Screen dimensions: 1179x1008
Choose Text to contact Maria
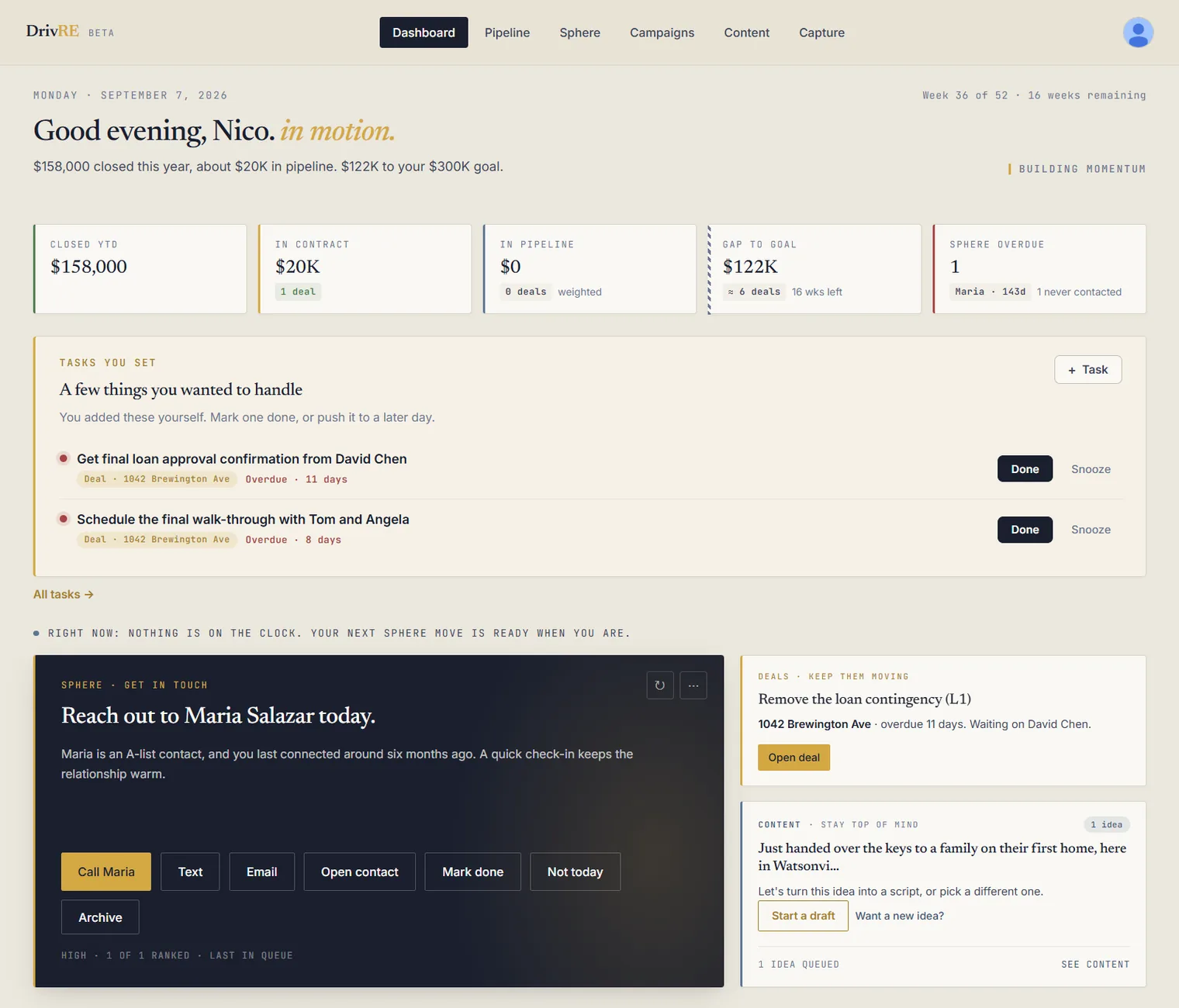[x=190, y=872]
